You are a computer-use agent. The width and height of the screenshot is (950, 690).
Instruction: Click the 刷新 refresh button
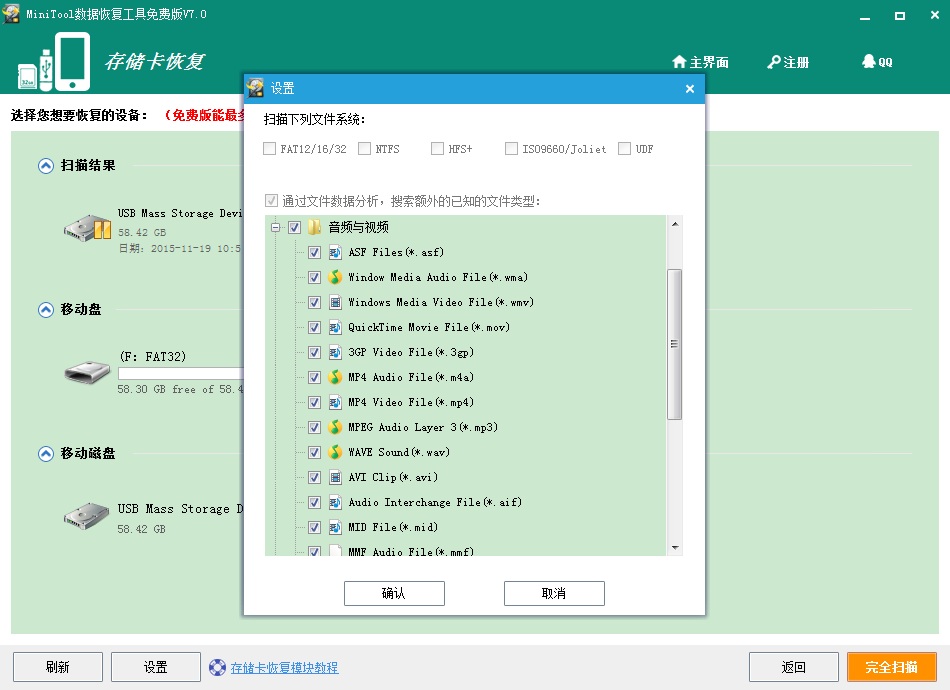tap(58, 667)
